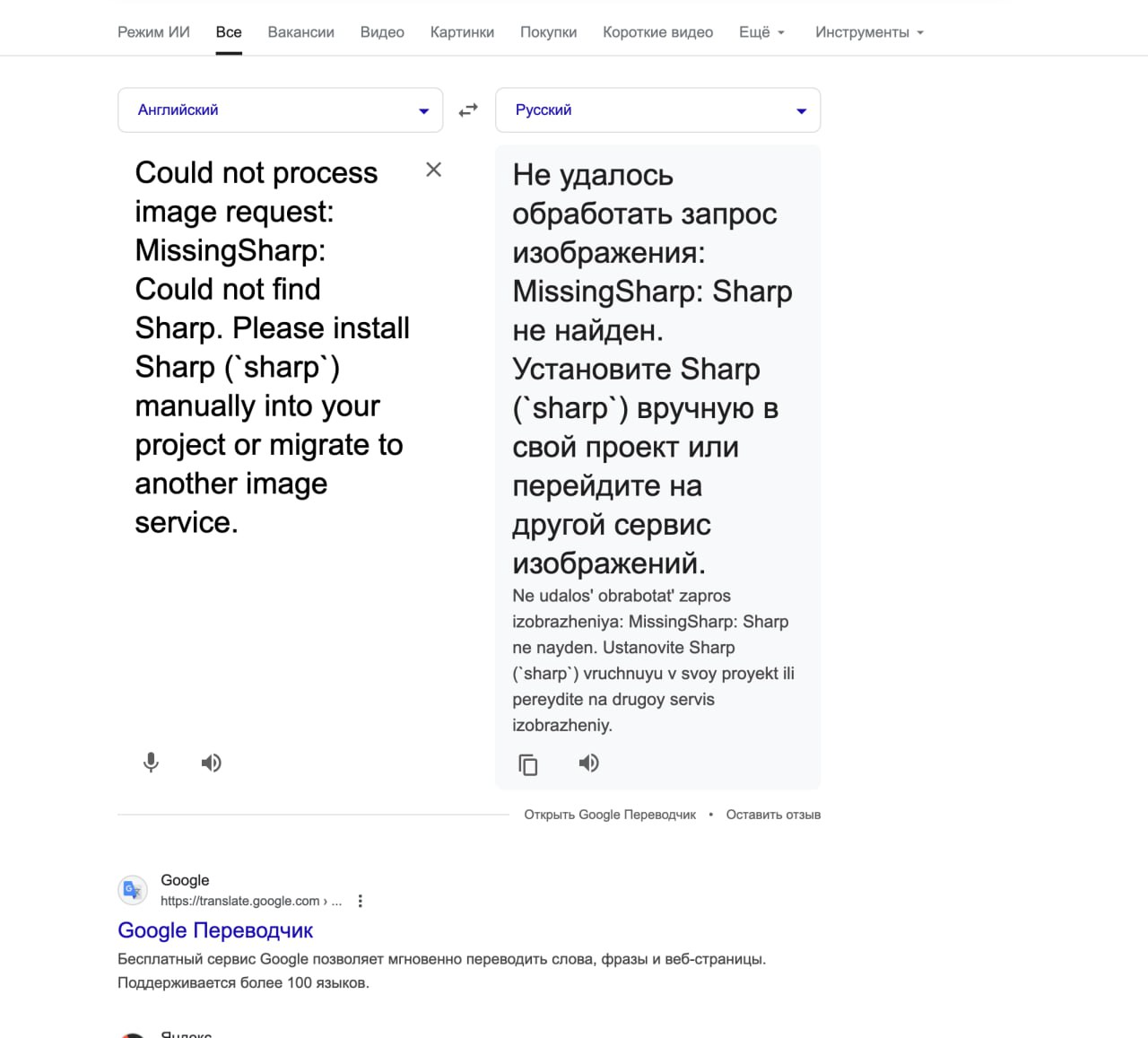Open the Короткие видео tab
Screen dimensions: 1148x1038
[657, 32]
